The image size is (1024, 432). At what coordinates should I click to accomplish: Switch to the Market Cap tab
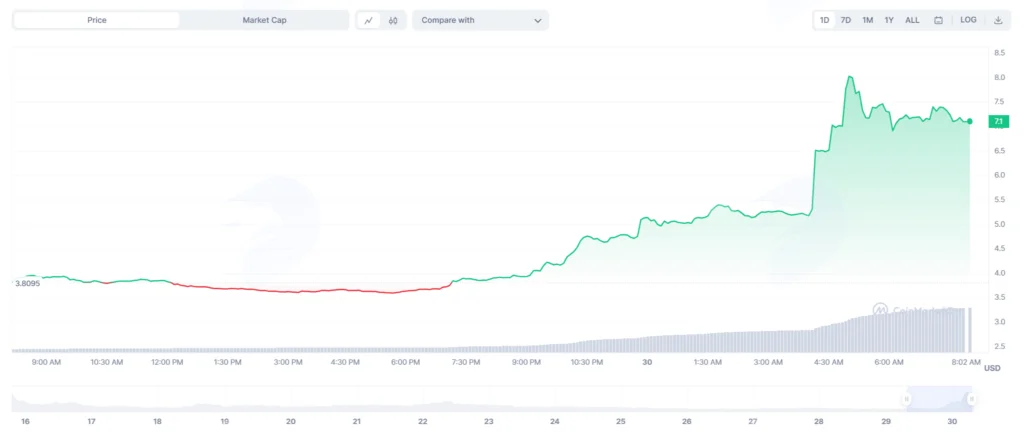(264, 20)
